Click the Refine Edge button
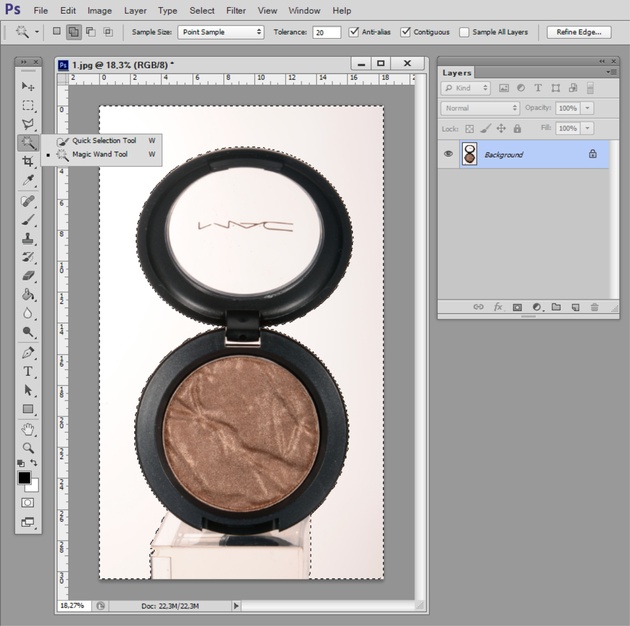Screen dimensions: 630x626 point(579,32)
